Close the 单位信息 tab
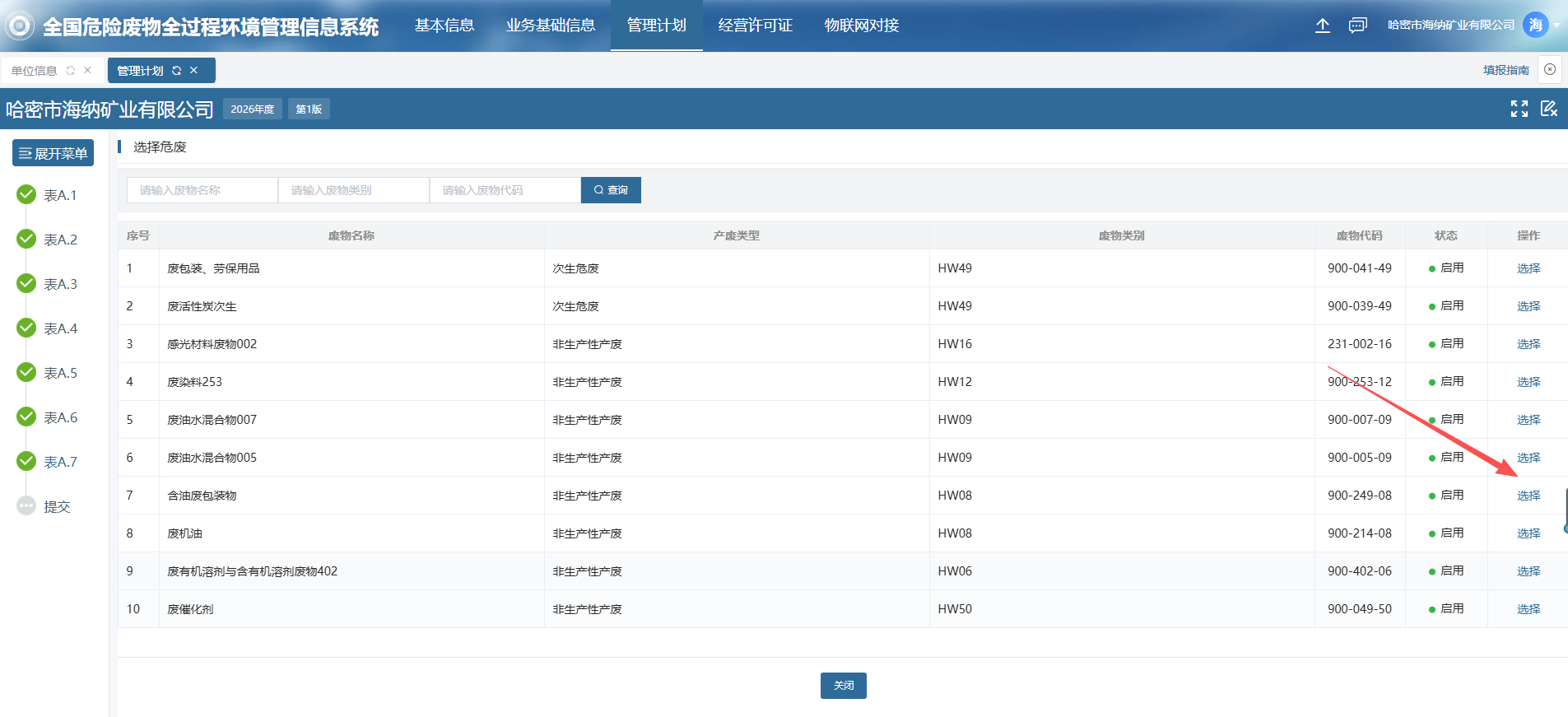 87,71
